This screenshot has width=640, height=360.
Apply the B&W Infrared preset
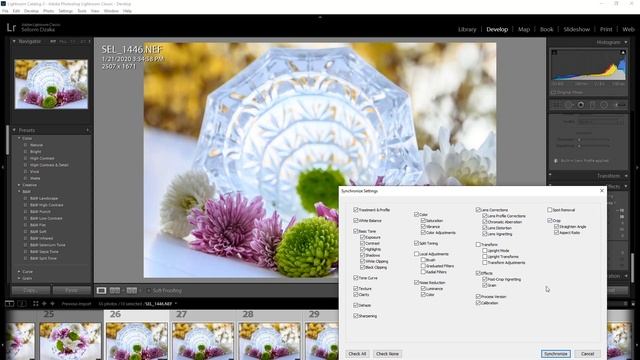pos(41,238)
